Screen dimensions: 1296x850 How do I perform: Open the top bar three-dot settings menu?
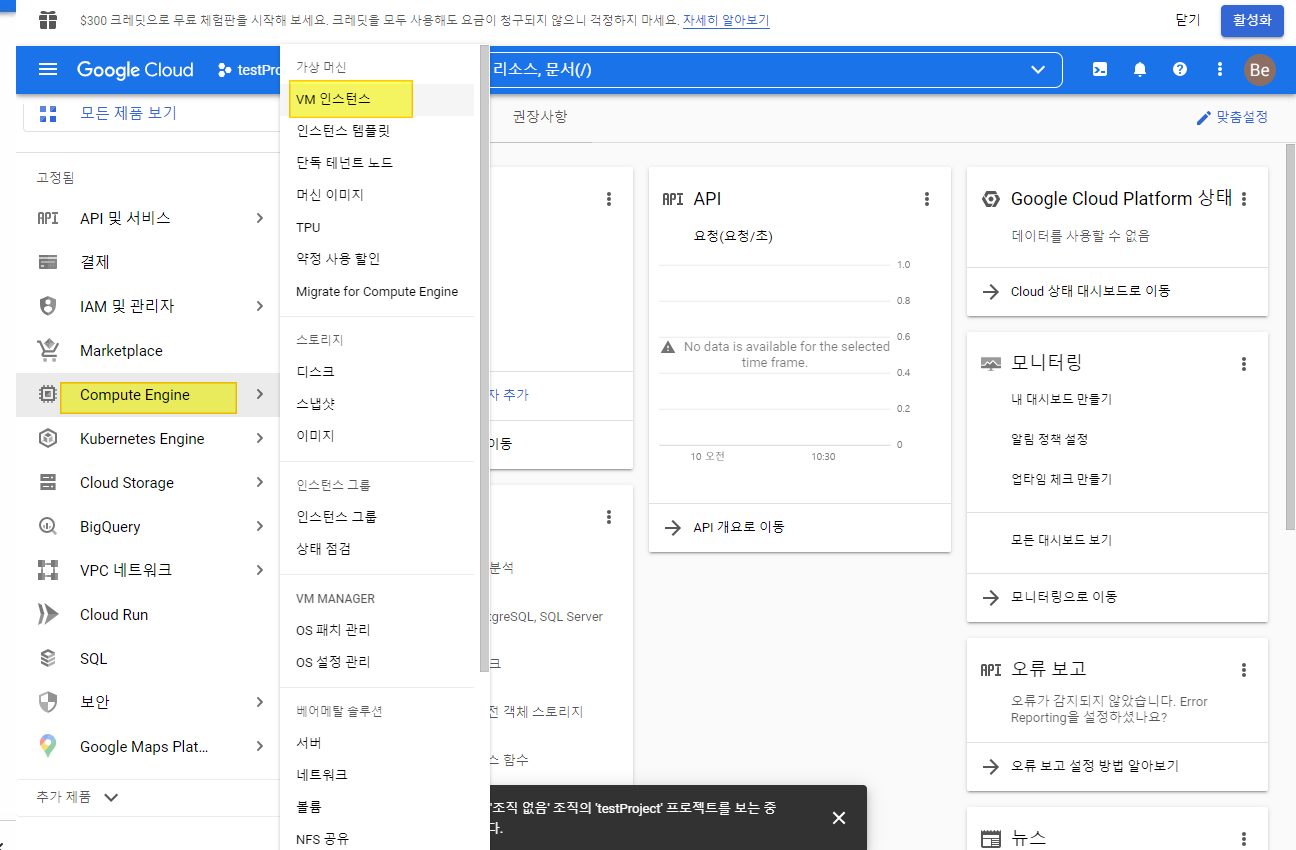[x=1219, y=69]
